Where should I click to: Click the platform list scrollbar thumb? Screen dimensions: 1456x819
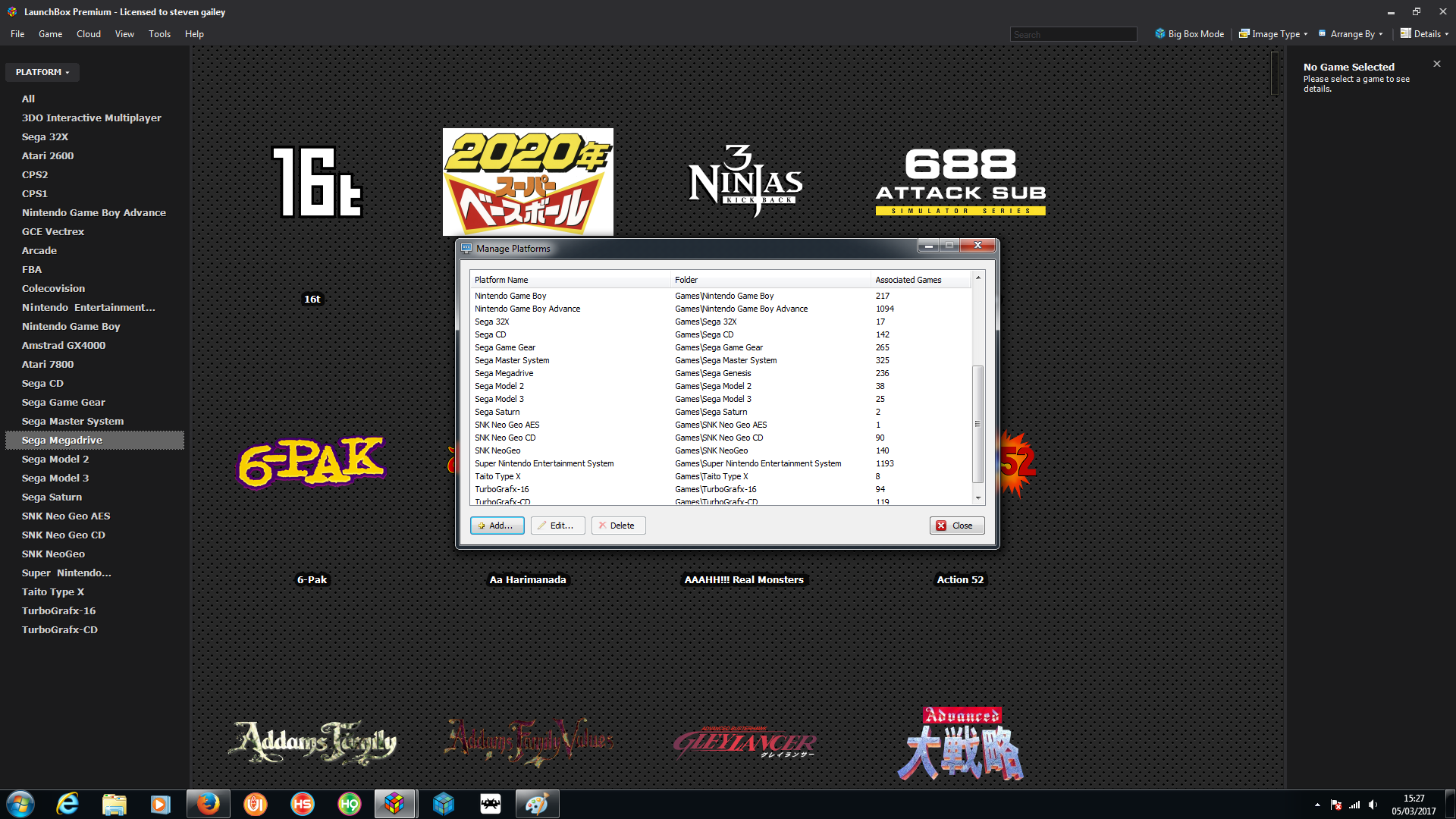click(977, 424)
